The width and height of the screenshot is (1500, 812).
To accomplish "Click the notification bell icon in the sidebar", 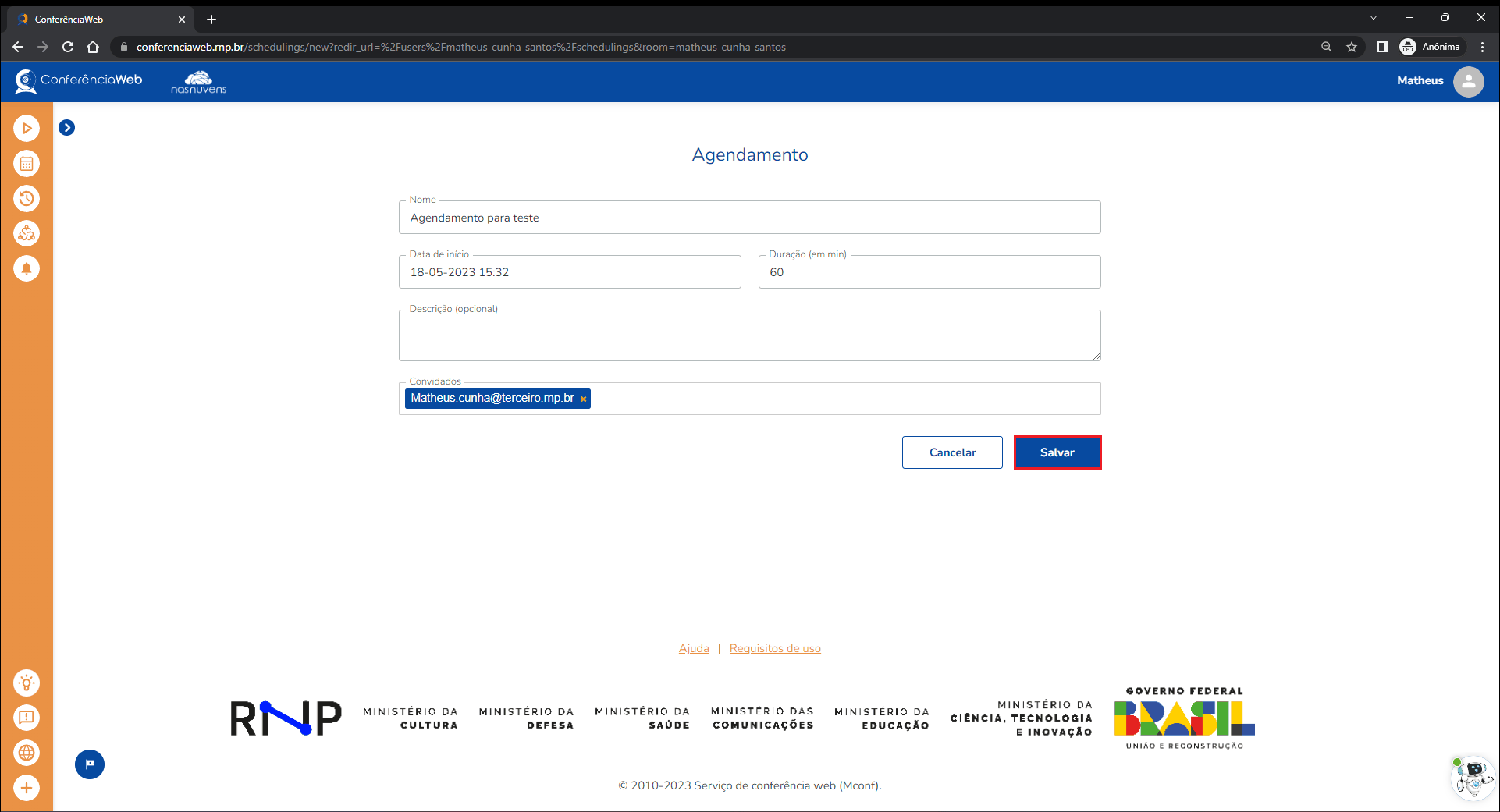I will (27, 268).
